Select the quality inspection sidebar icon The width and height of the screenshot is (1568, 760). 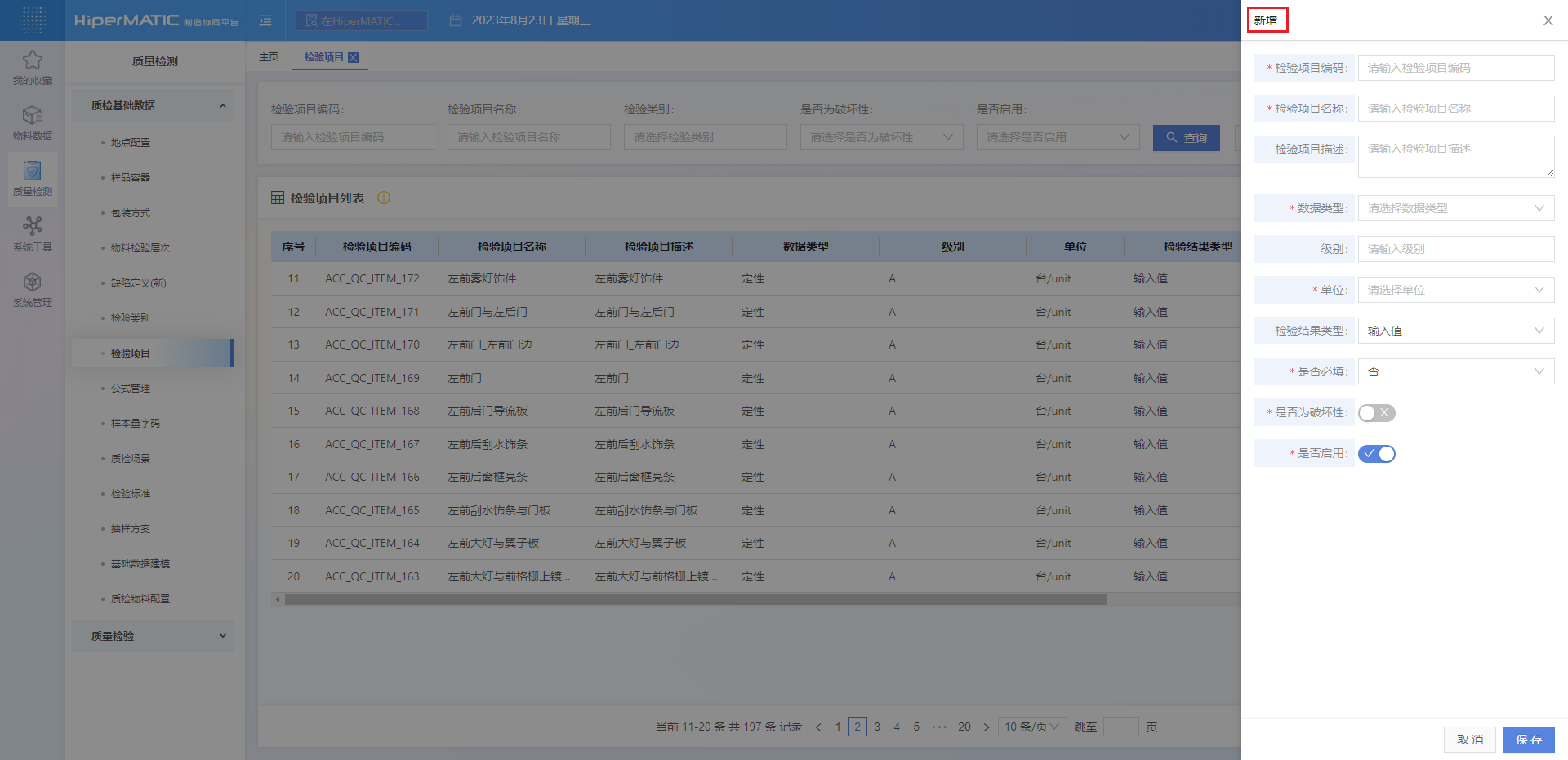[x=32, y=171]
